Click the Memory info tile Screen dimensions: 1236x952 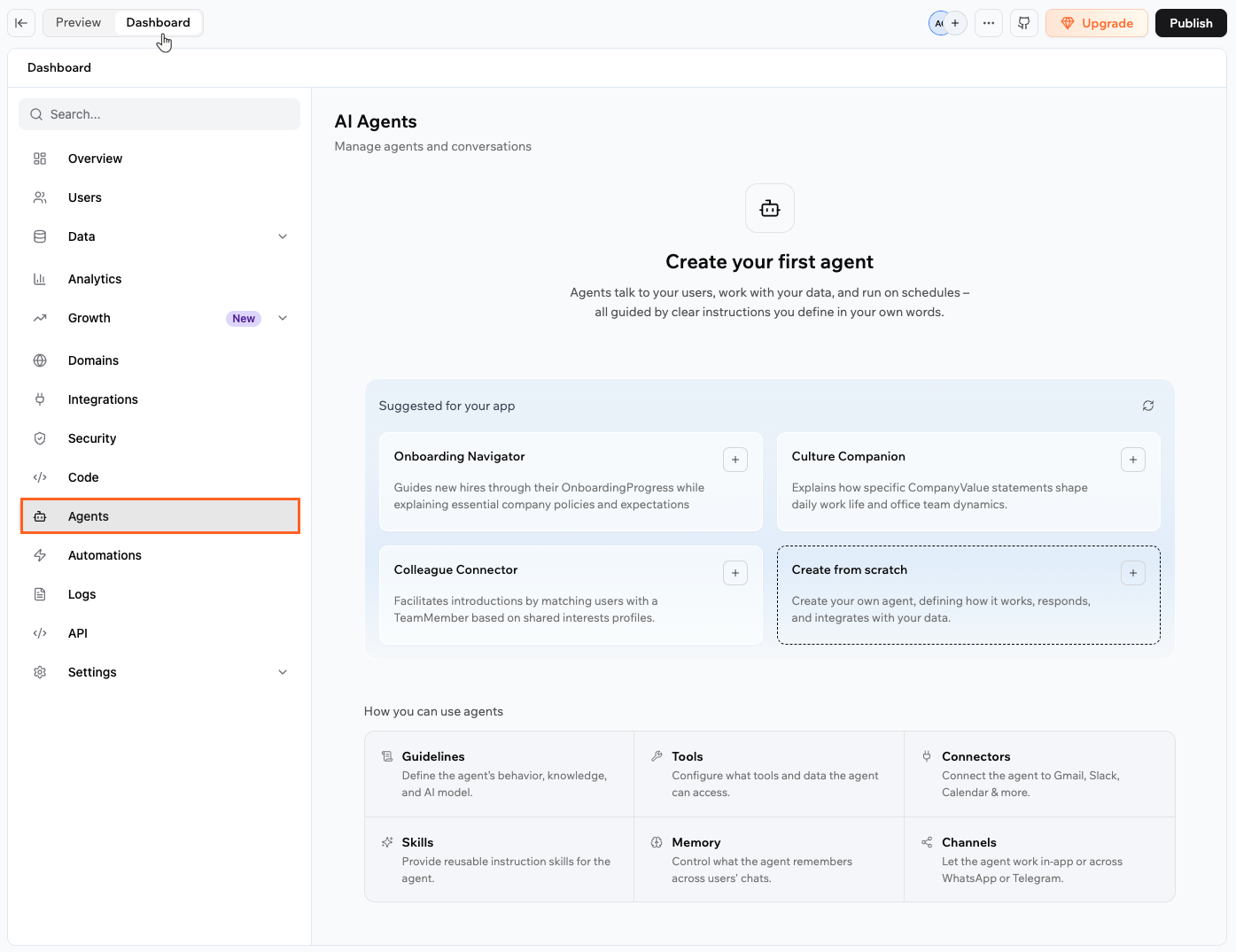769,859
